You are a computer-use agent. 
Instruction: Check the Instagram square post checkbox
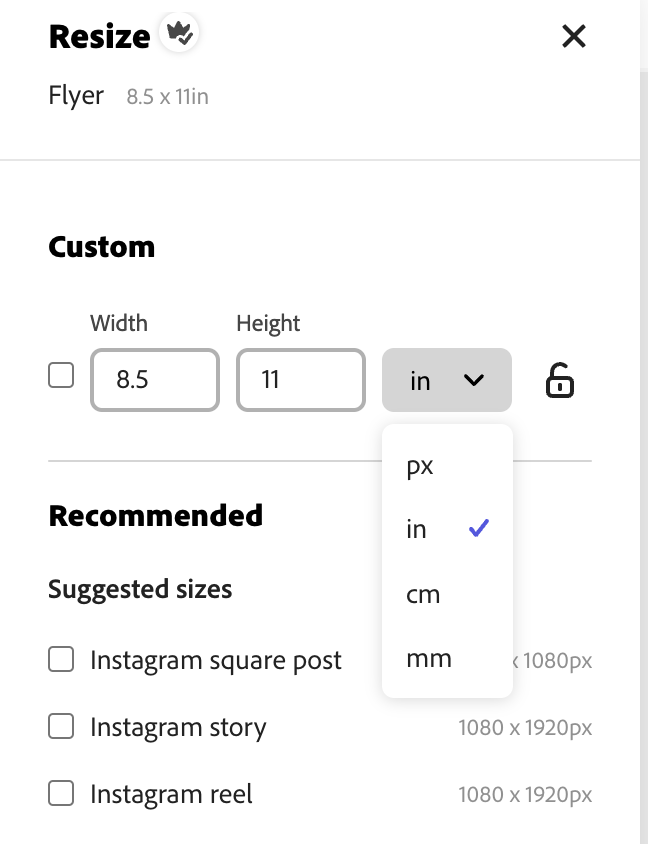(x=61, y=660)
